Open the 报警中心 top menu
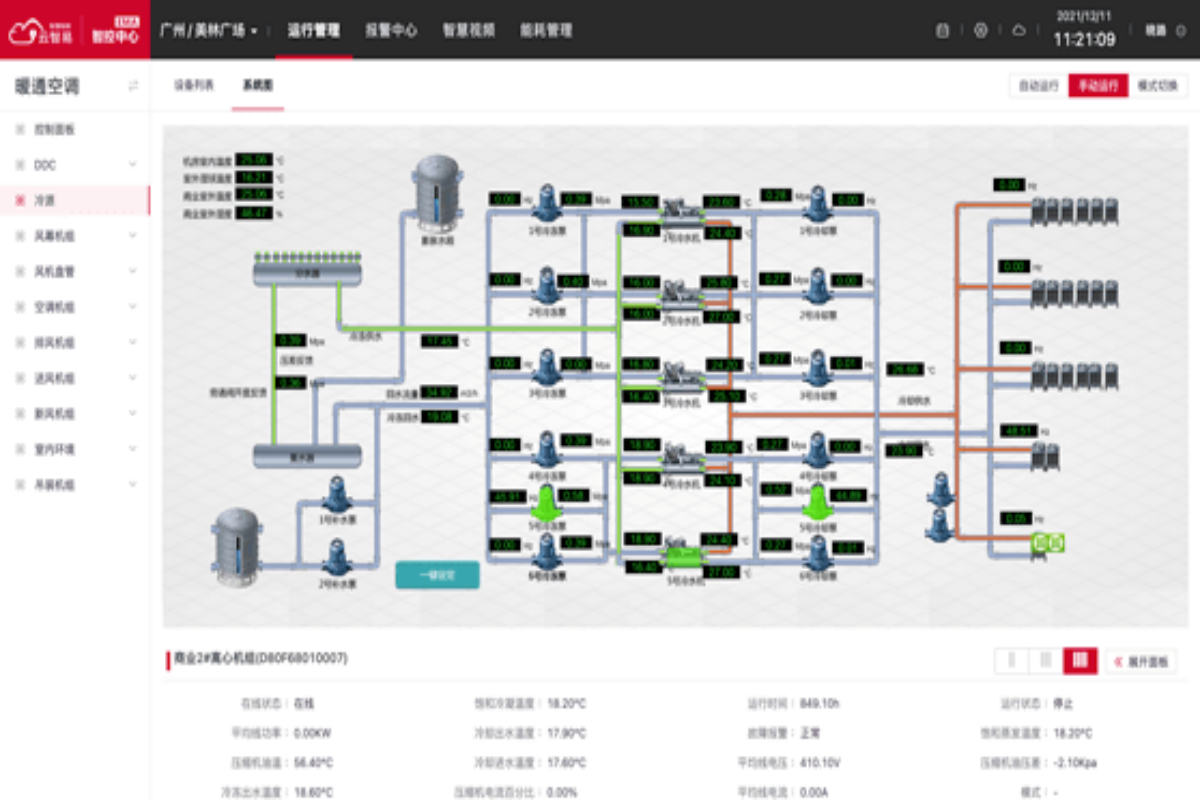The height and width of the screenshot is (800, 1200). pos(391,31)
